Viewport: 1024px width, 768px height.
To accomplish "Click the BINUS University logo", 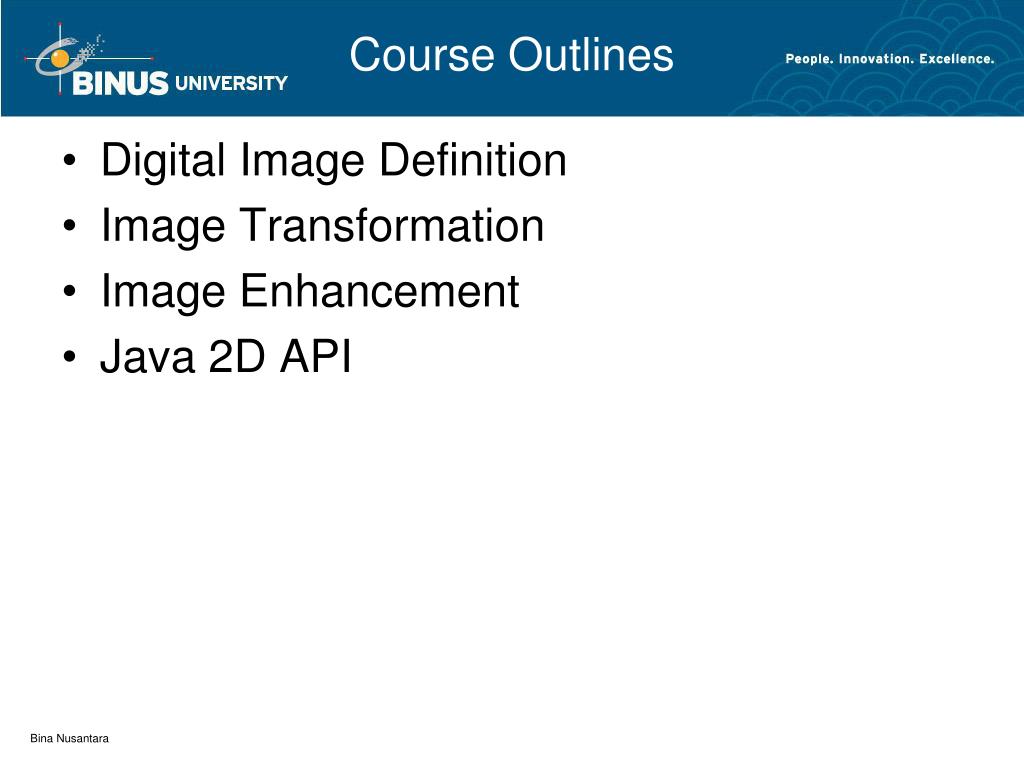I will pos(157,61).
